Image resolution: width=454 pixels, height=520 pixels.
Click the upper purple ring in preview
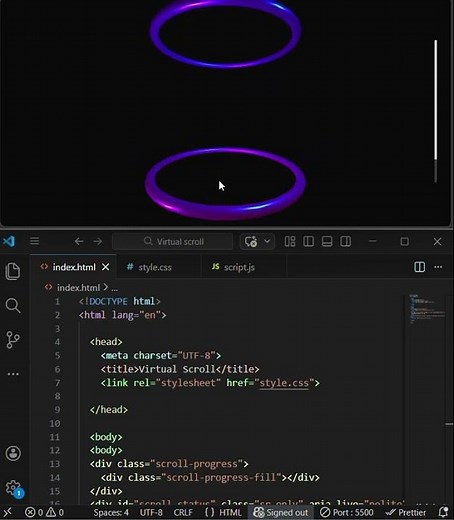pos(226,33)
